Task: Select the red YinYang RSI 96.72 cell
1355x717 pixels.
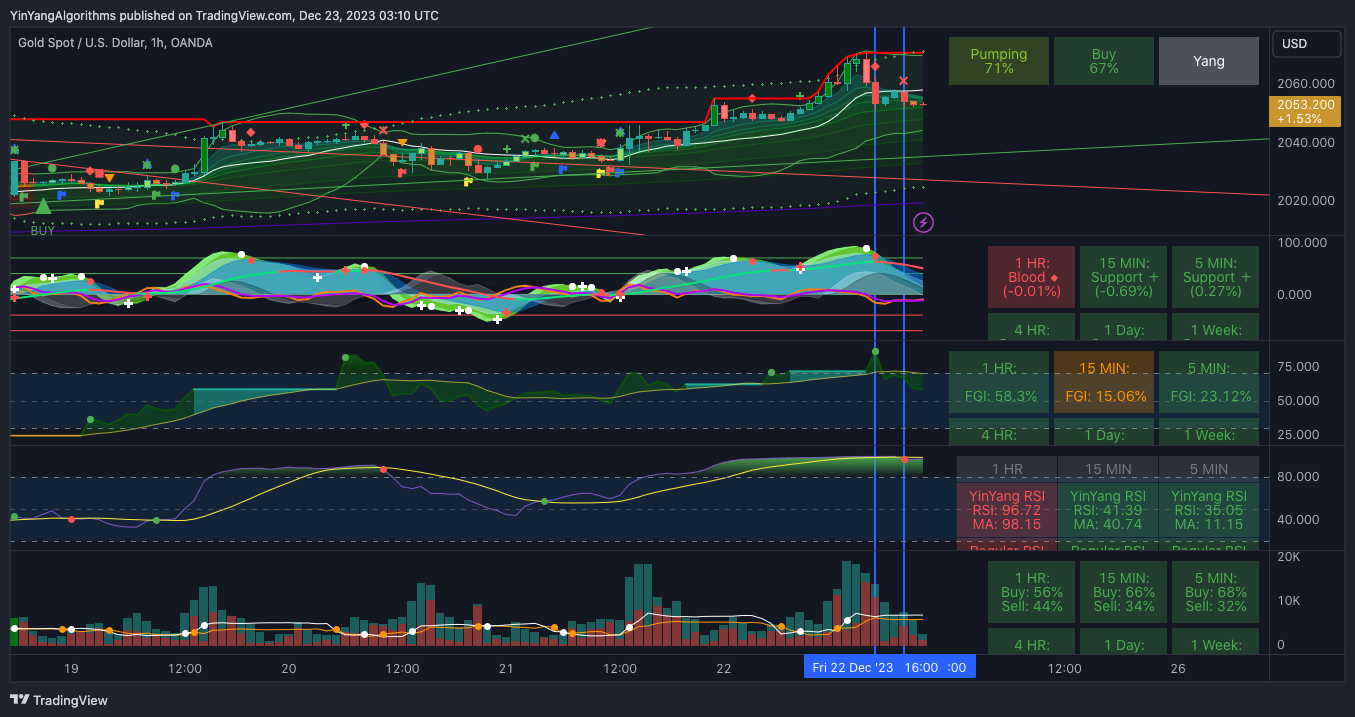Action: pos(1007,510)
